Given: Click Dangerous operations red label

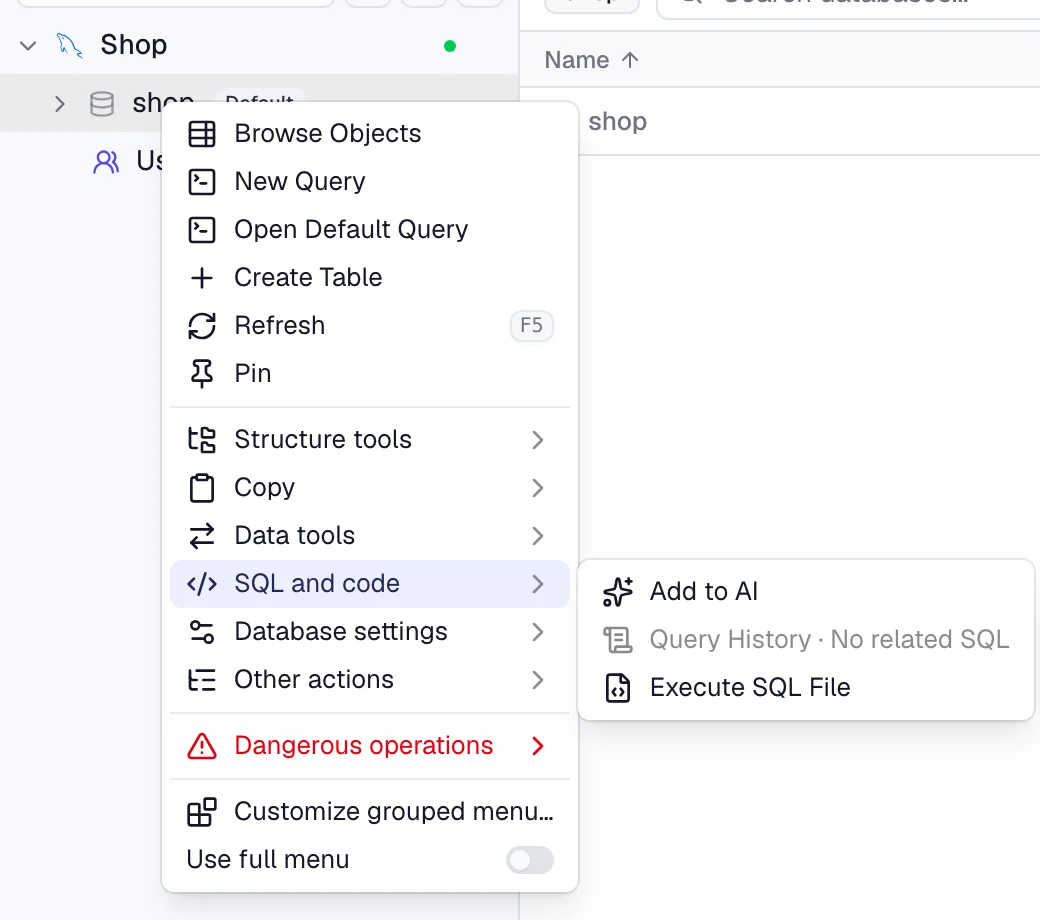Looking at the screenshot, I should [x=363, y=746].
